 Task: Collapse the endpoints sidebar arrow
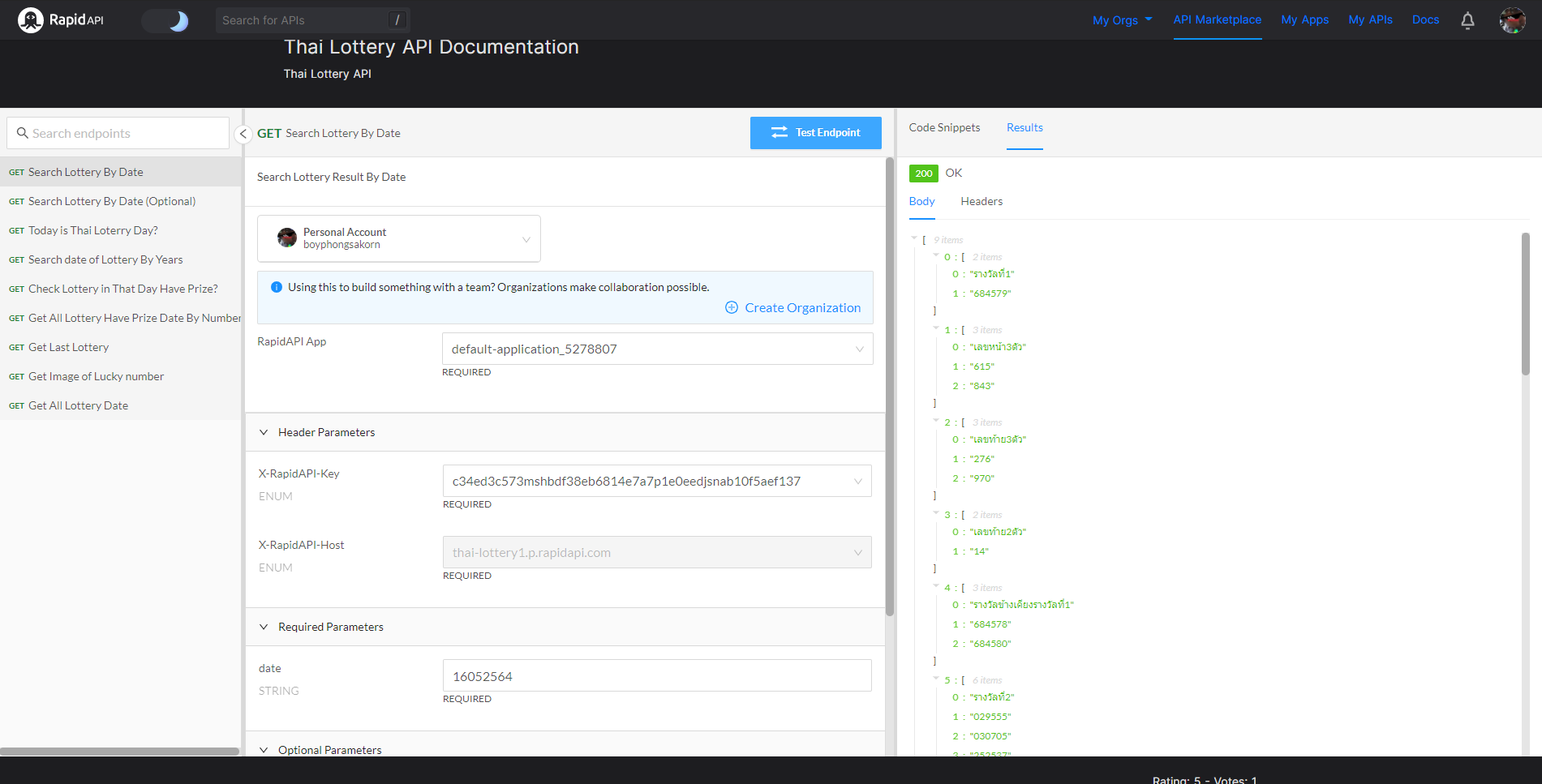(243, 134)
